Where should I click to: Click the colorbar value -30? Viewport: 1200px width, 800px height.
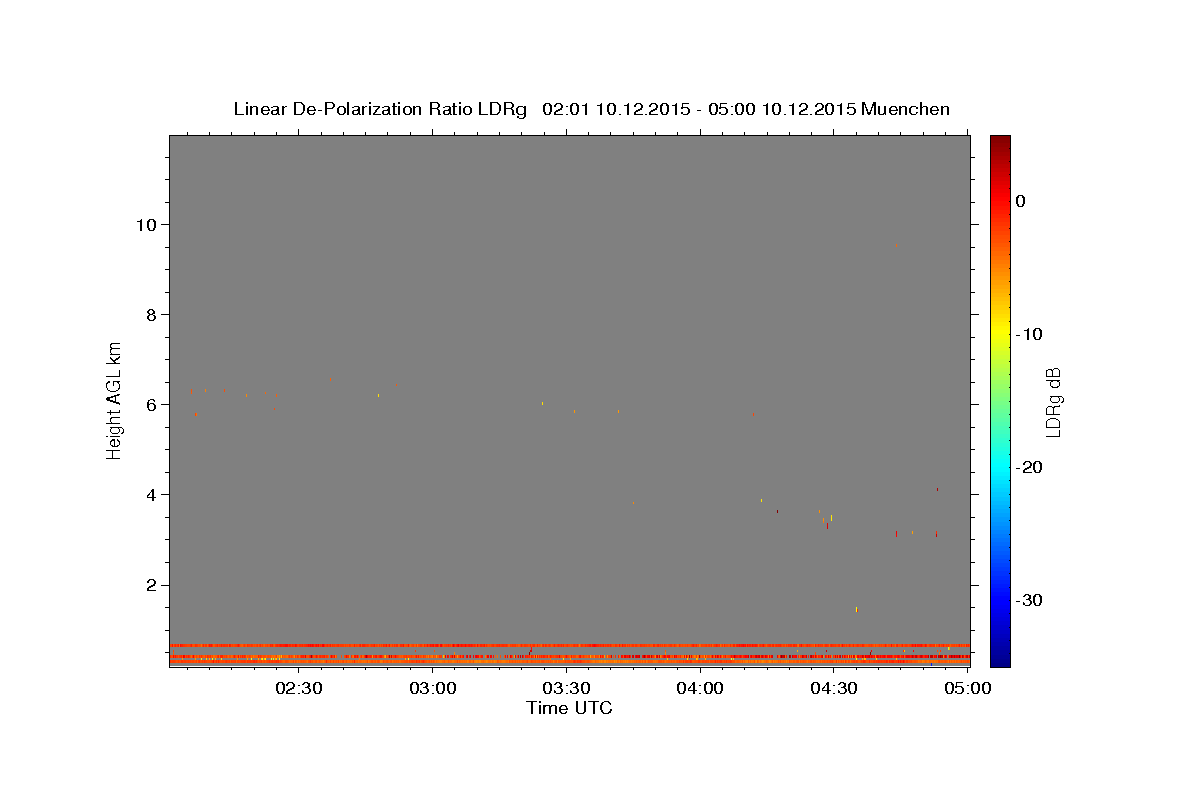click(1030, 600)
